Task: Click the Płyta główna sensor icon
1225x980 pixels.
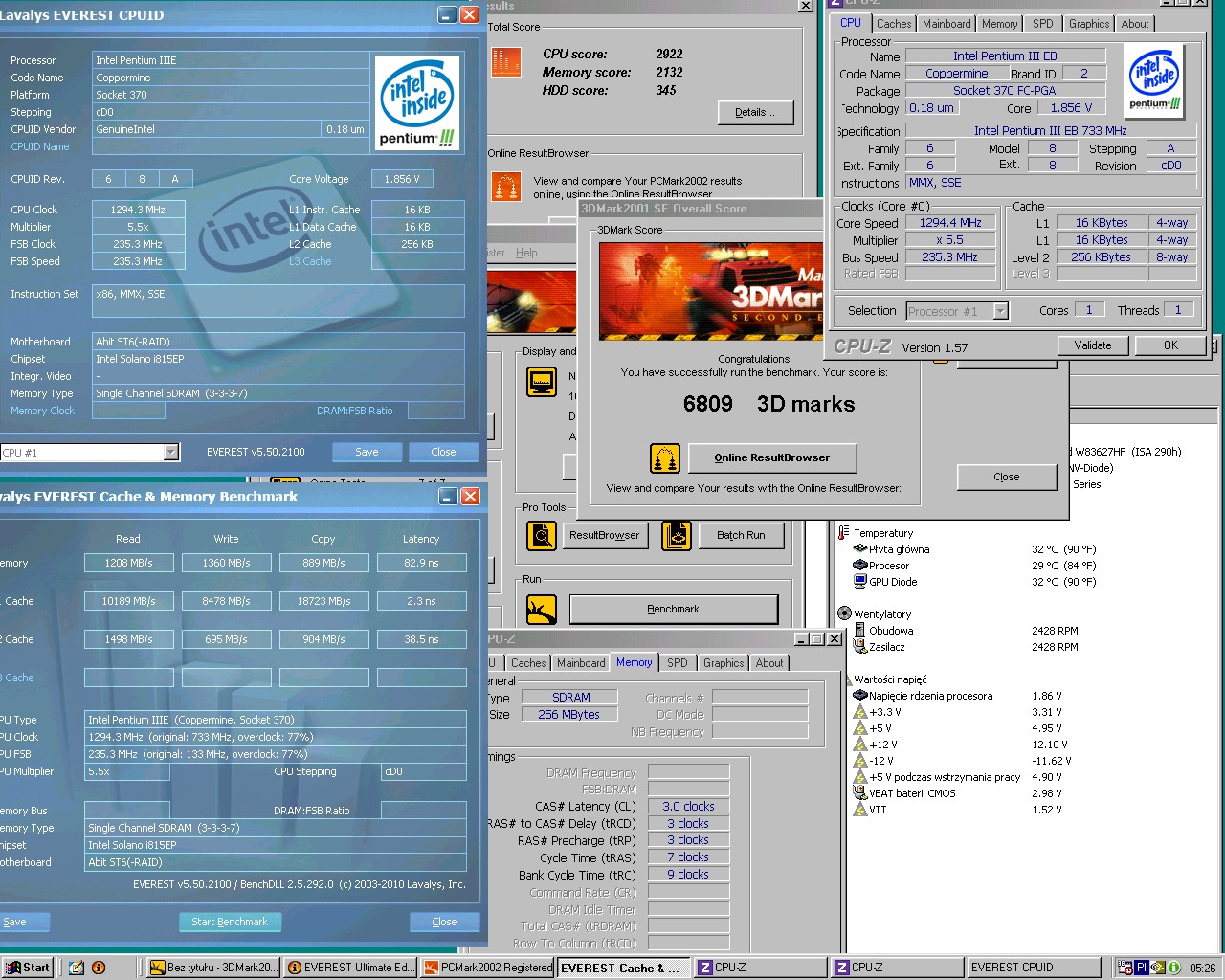Action: 859,549
